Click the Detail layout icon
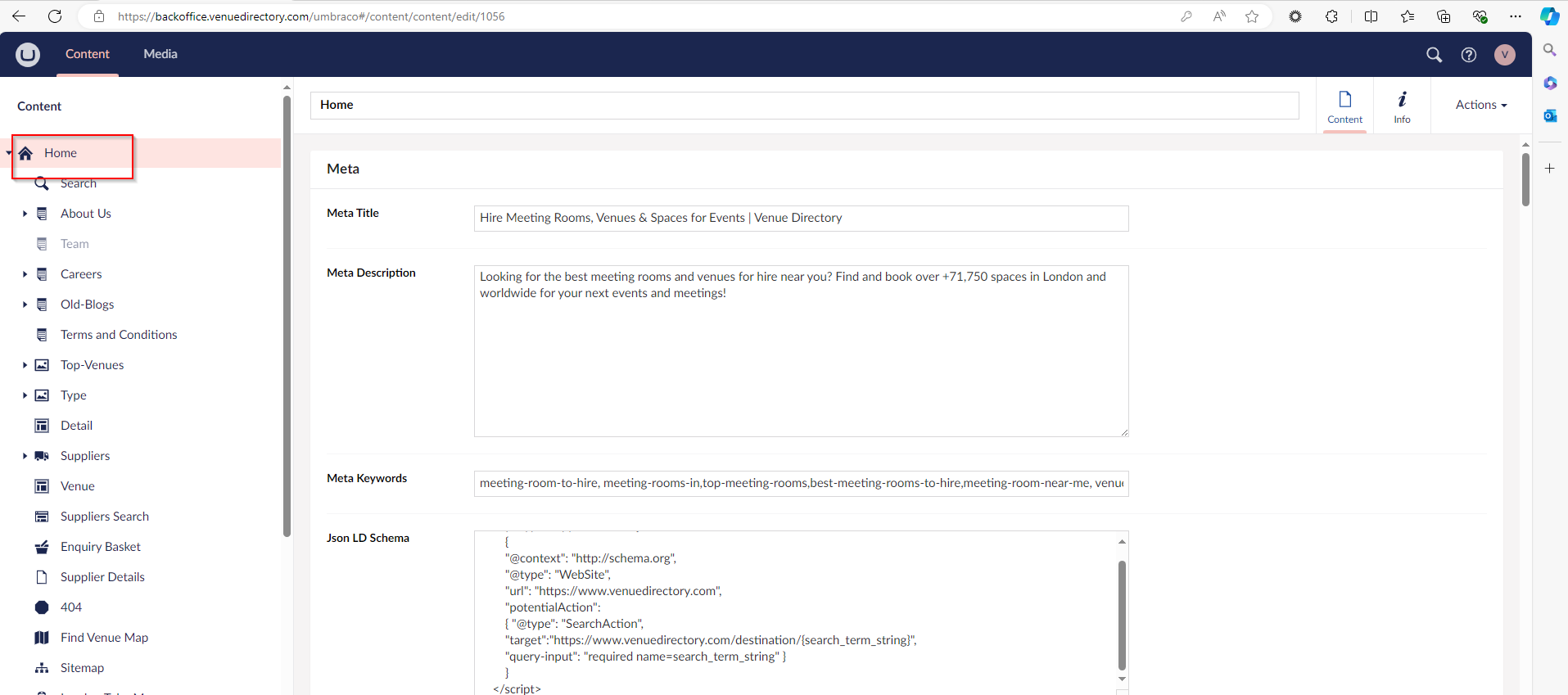 point(42,426)
